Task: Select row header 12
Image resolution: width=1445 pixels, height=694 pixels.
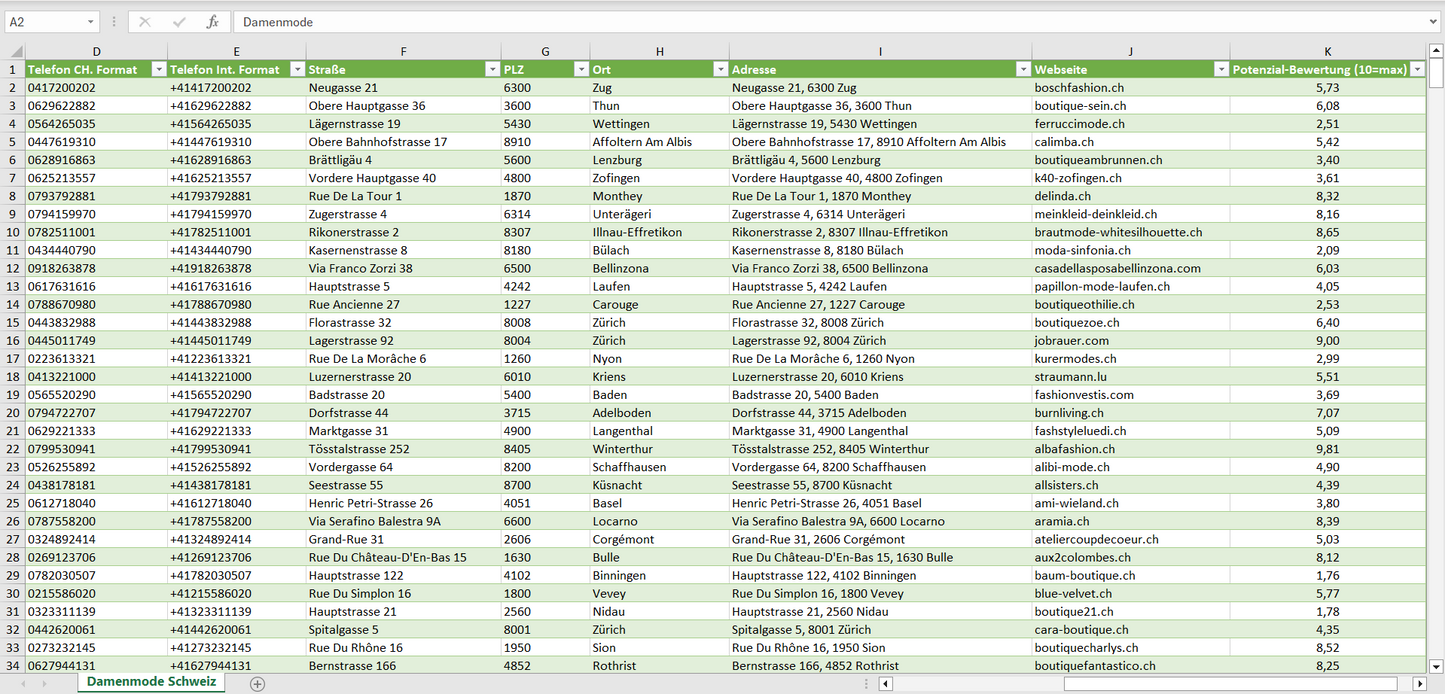Action: (13, 269)
